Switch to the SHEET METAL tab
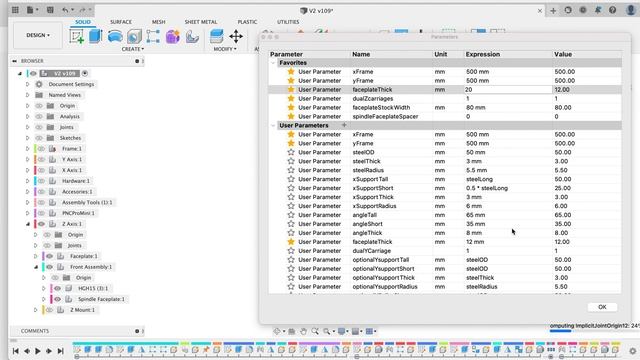Viewport: 640px width, 360px height. pyautogui.click(x=201, y=22)
